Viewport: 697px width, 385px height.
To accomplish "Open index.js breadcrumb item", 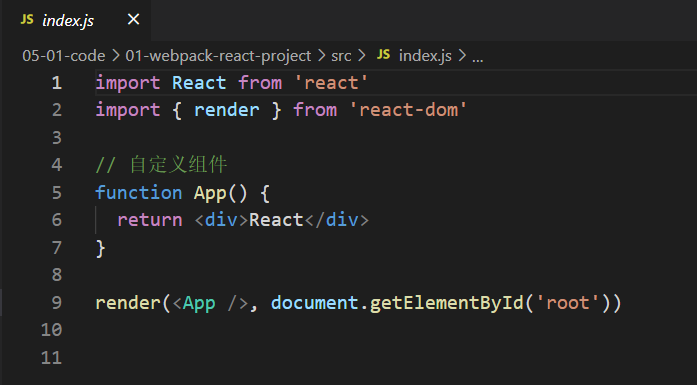I will click(x=425, y=56).
